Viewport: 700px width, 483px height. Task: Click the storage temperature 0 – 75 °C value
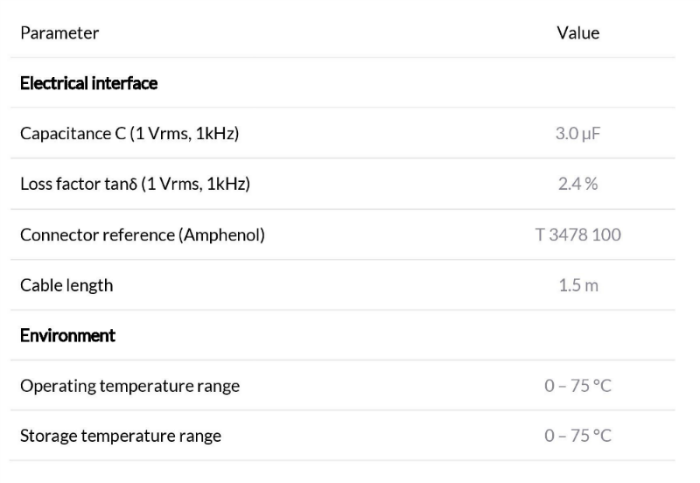tap(578, 436)
